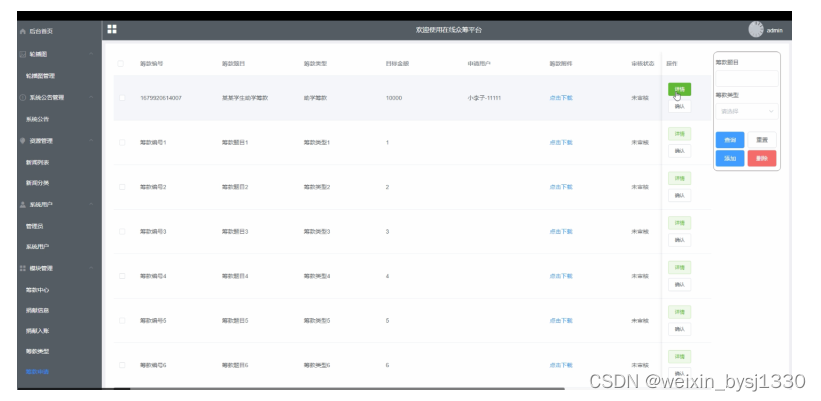
Task: Open the 请选择 type dropdown
Action: point(747,112)
